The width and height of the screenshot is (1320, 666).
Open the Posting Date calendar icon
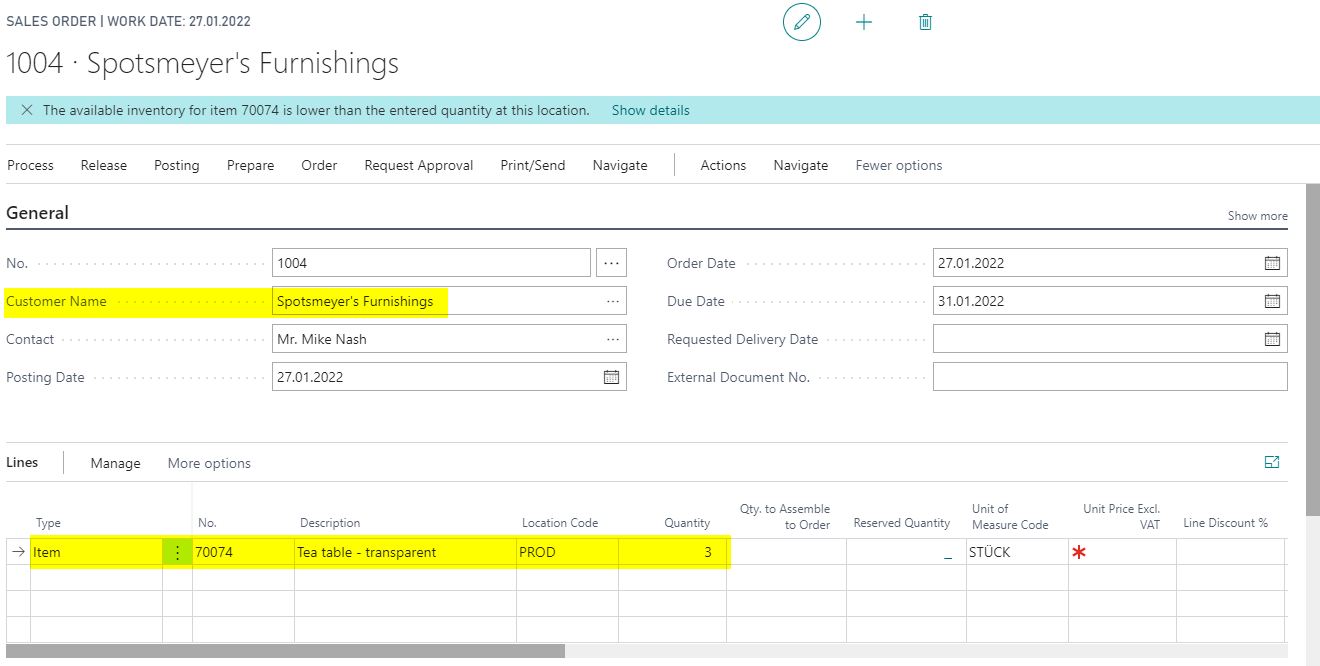pyautogui.click(x=611, y=377)
